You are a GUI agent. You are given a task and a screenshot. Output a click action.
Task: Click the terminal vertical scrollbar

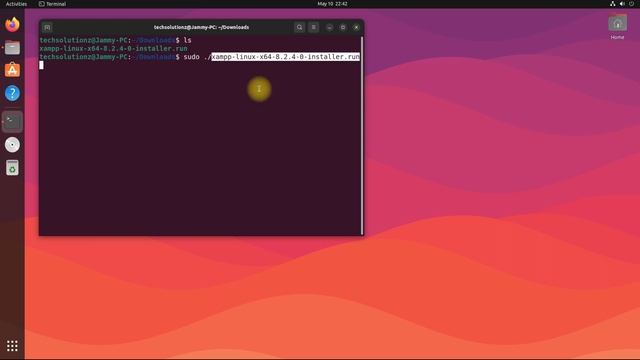362,135
